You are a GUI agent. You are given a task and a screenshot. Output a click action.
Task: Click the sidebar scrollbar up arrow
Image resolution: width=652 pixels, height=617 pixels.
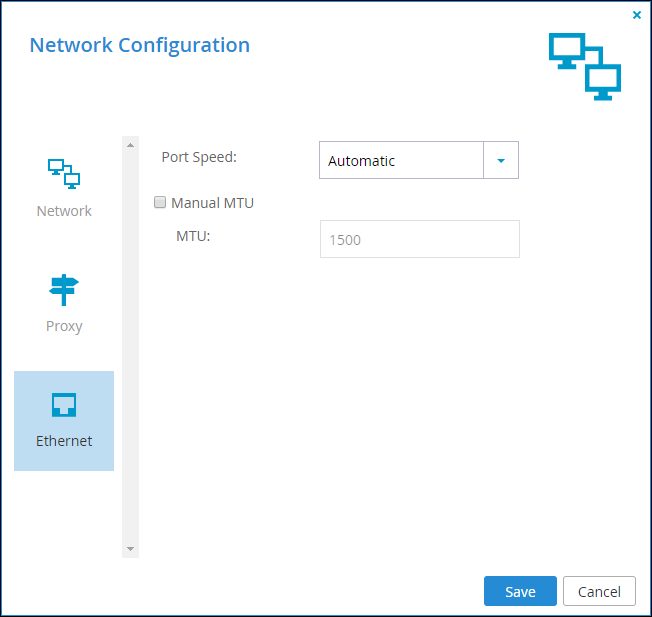(x=130, y=145)
